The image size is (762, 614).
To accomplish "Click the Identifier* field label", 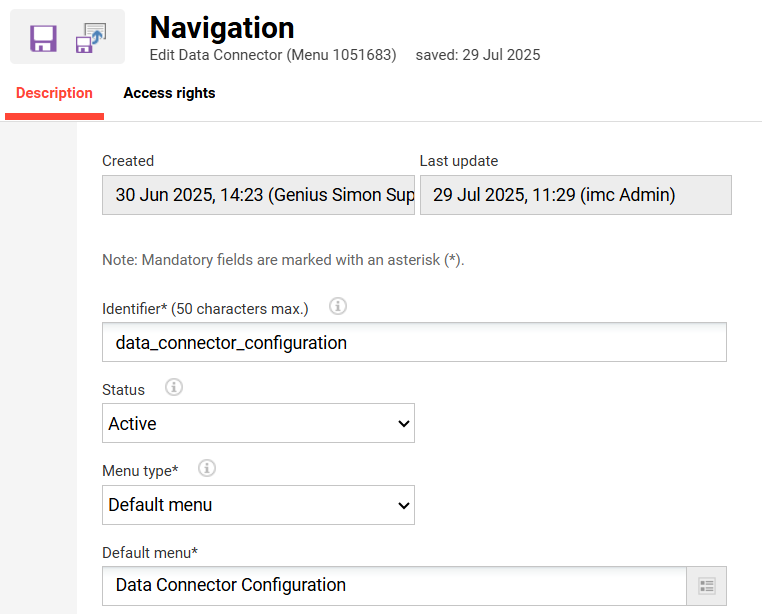I will pos(205,307).
